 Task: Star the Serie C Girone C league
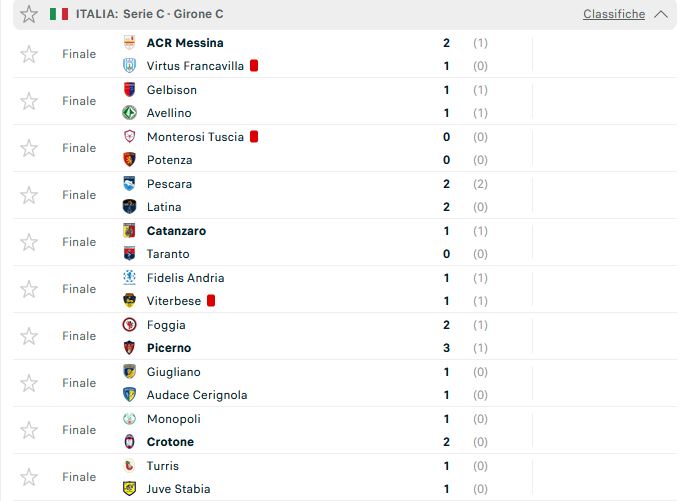tap(29, 14)
